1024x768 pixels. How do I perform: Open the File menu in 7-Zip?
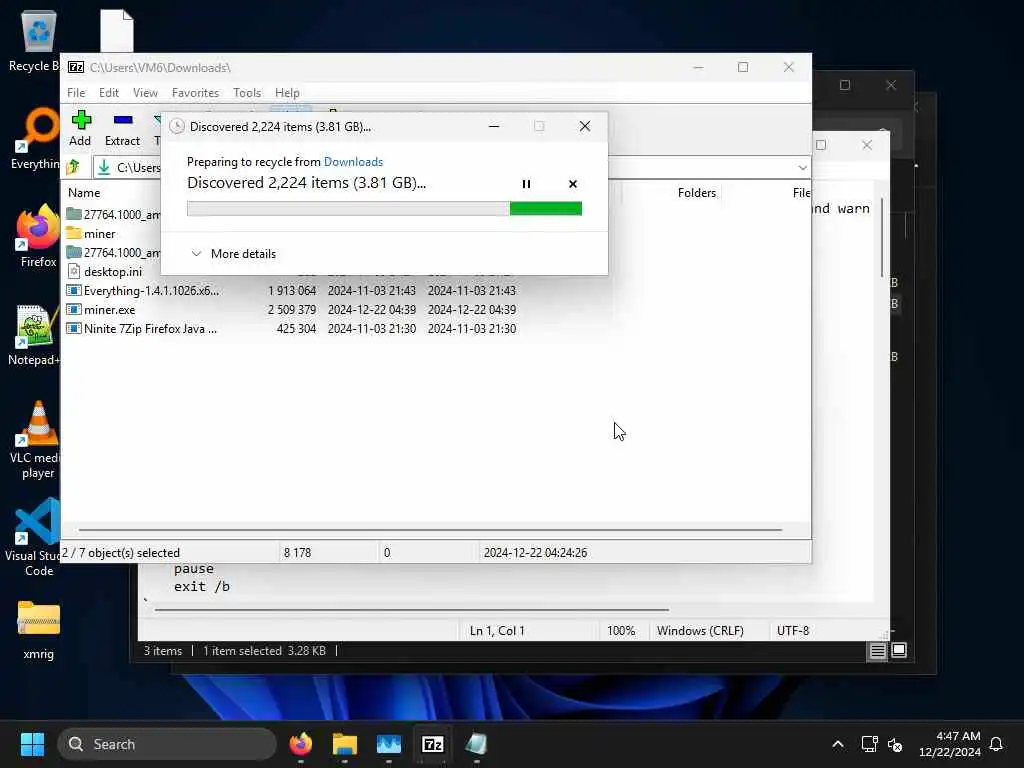76,93
